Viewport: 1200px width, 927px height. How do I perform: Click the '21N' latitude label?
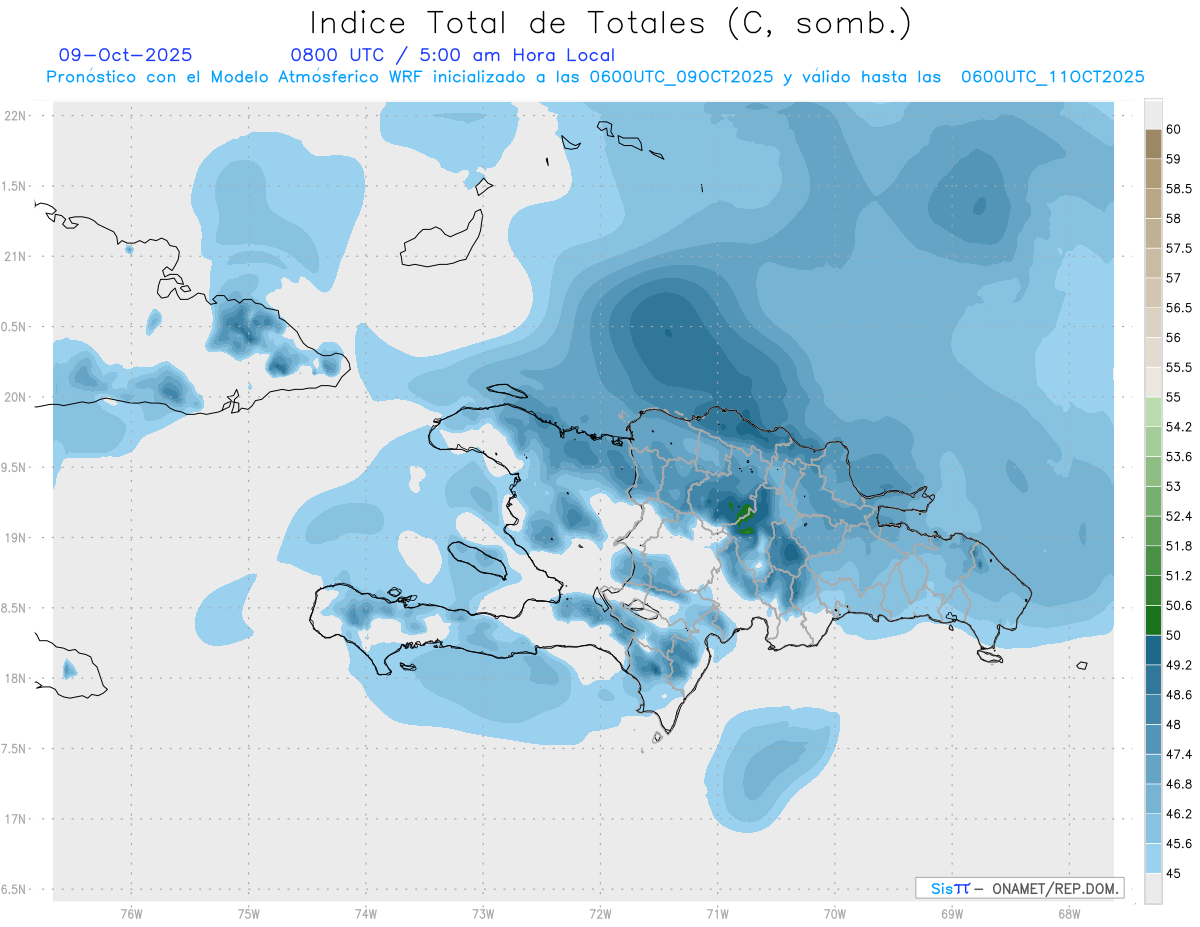coord(15,256)
